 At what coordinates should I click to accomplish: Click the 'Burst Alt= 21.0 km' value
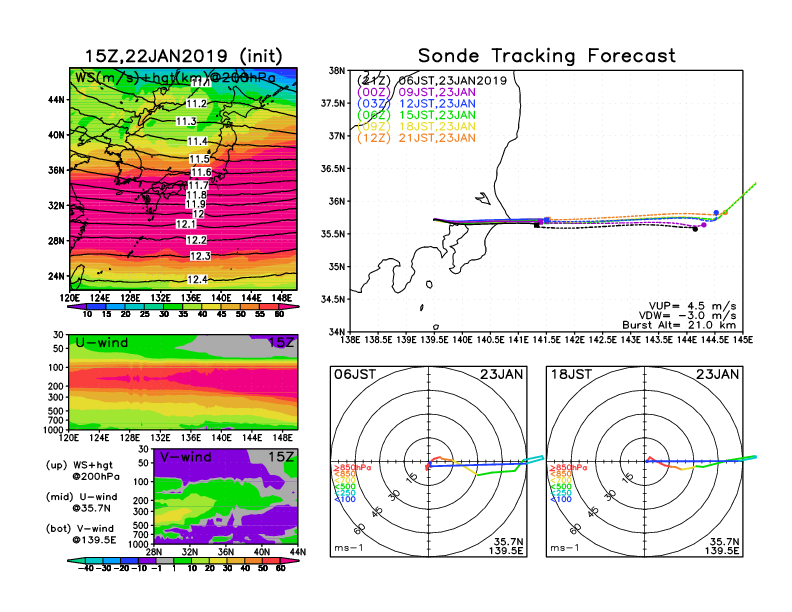(x=679, y=325)
